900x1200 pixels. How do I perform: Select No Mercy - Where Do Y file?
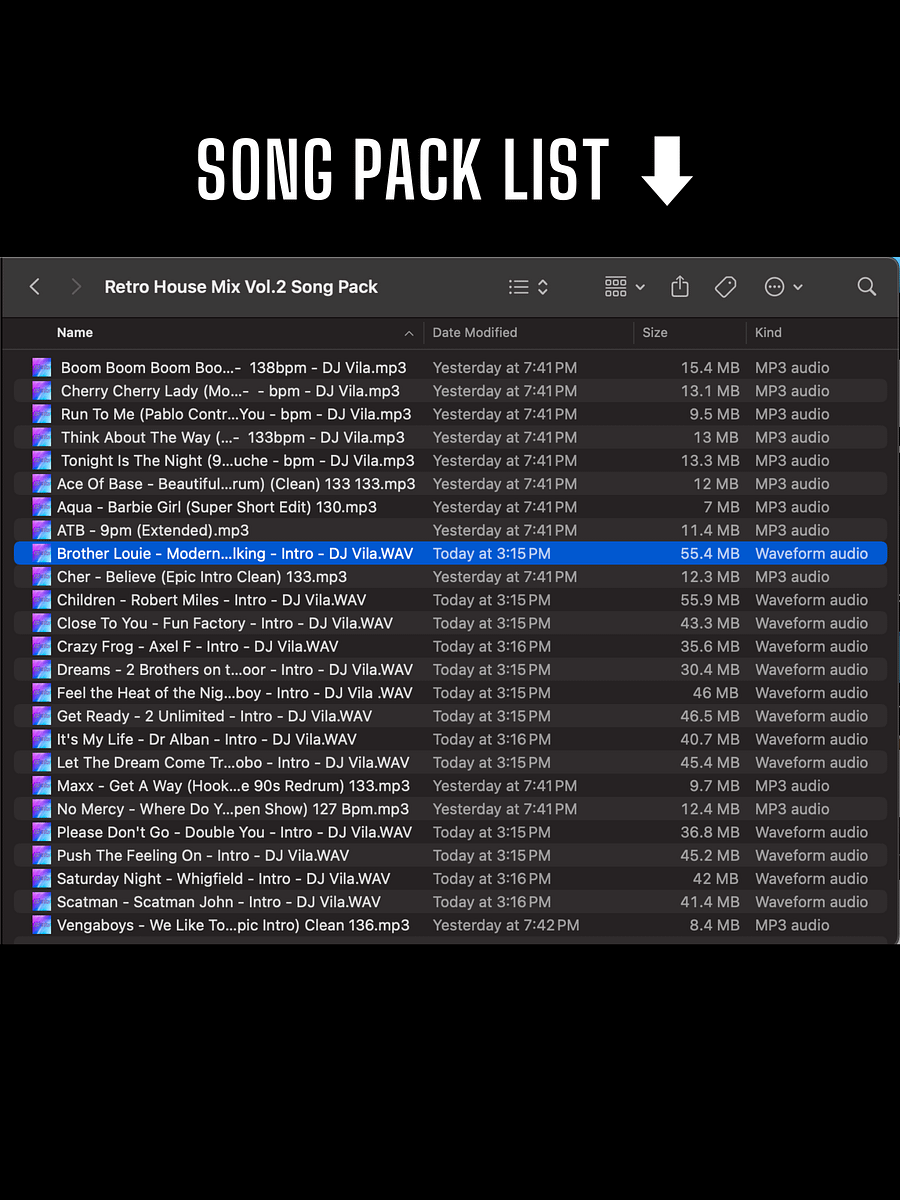[450, 809]
